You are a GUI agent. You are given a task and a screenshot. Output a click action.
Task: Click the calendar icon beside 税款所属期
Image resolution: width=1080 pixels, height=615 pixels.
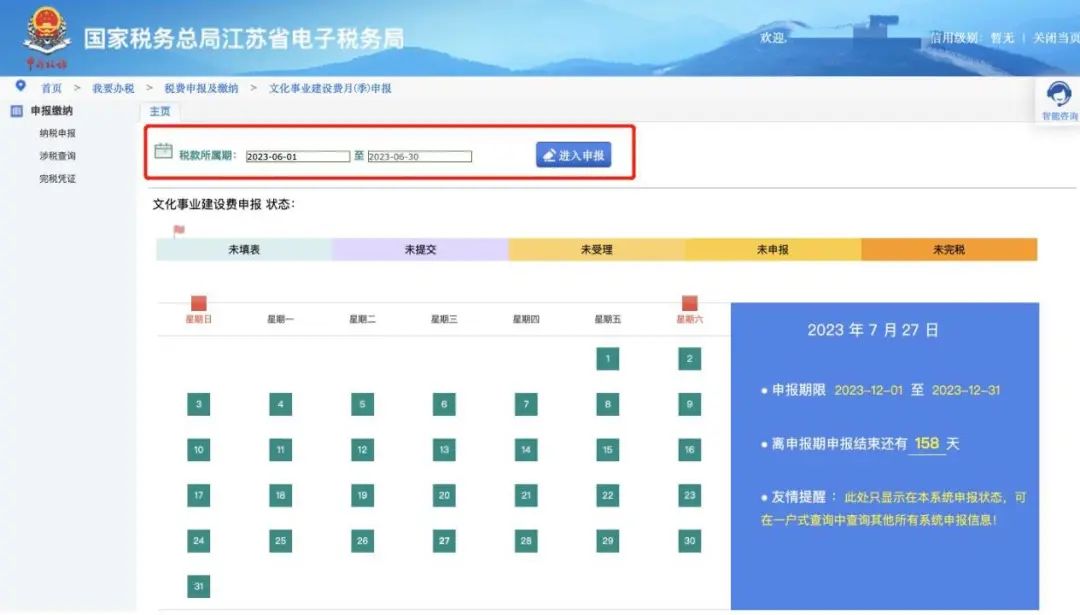click(x=164, y=152)
